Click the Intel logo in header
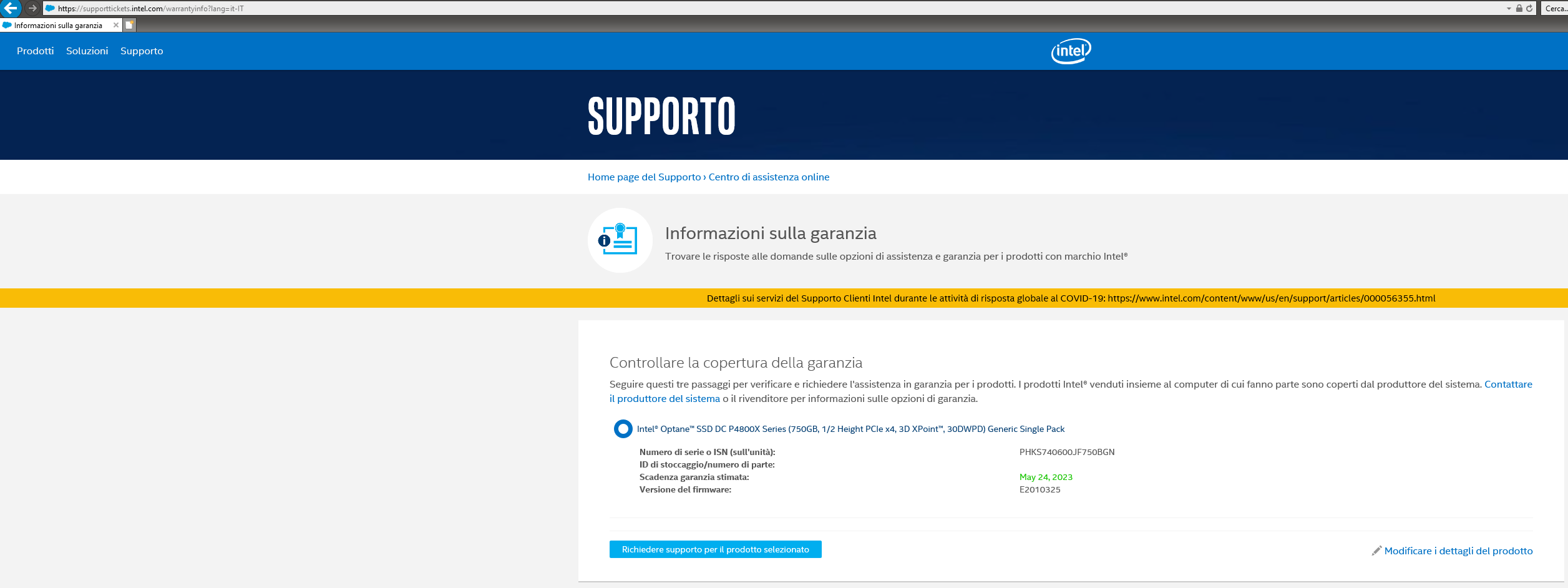The image size is (1568, 588). tap(1071, 51)
